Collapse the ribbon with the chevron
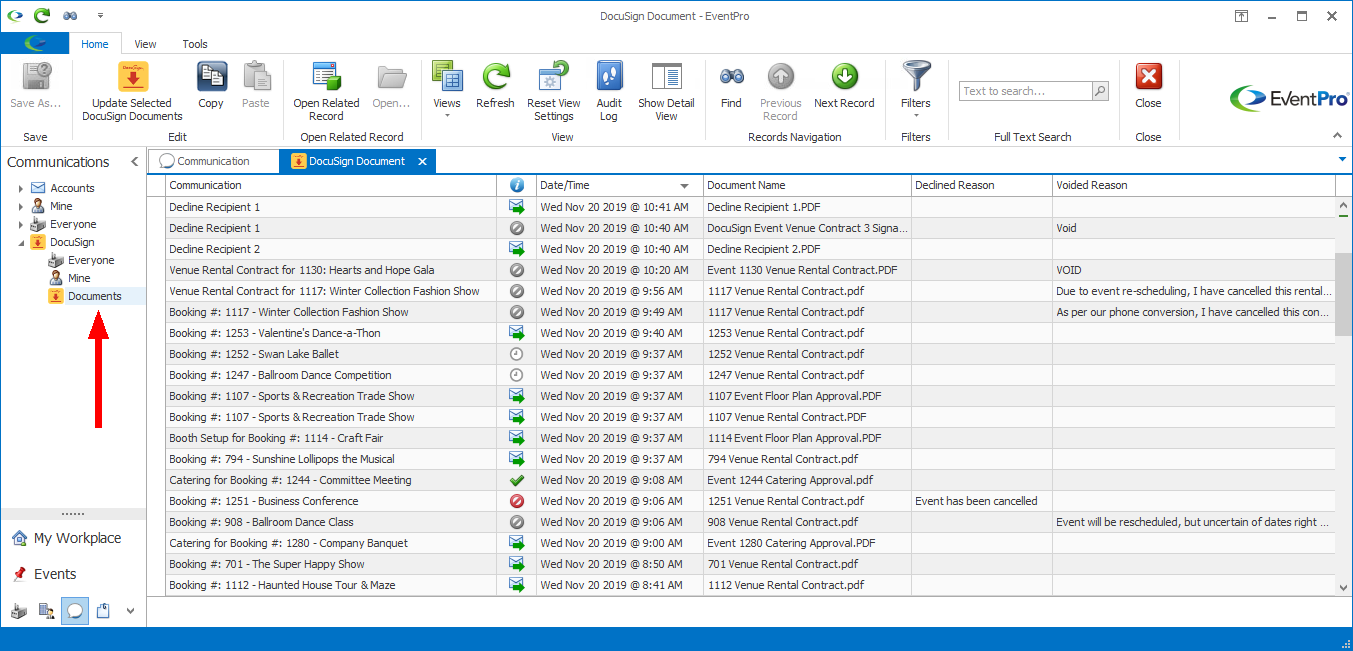The width and height of the screenshot is (1353, 651). (1338, 136)
